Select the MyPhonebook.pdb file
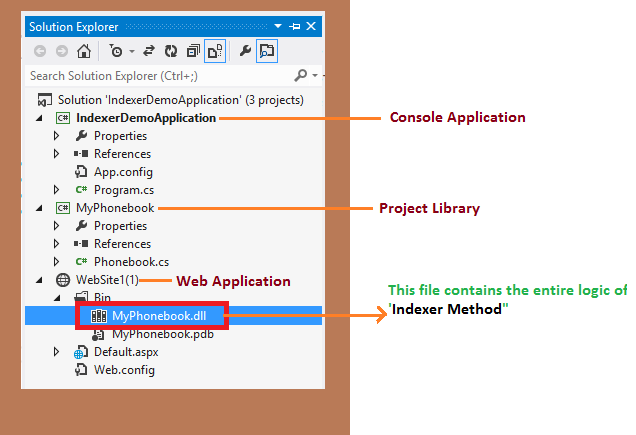The height and width of the screenshot is (435, 636). pos(163,334)
